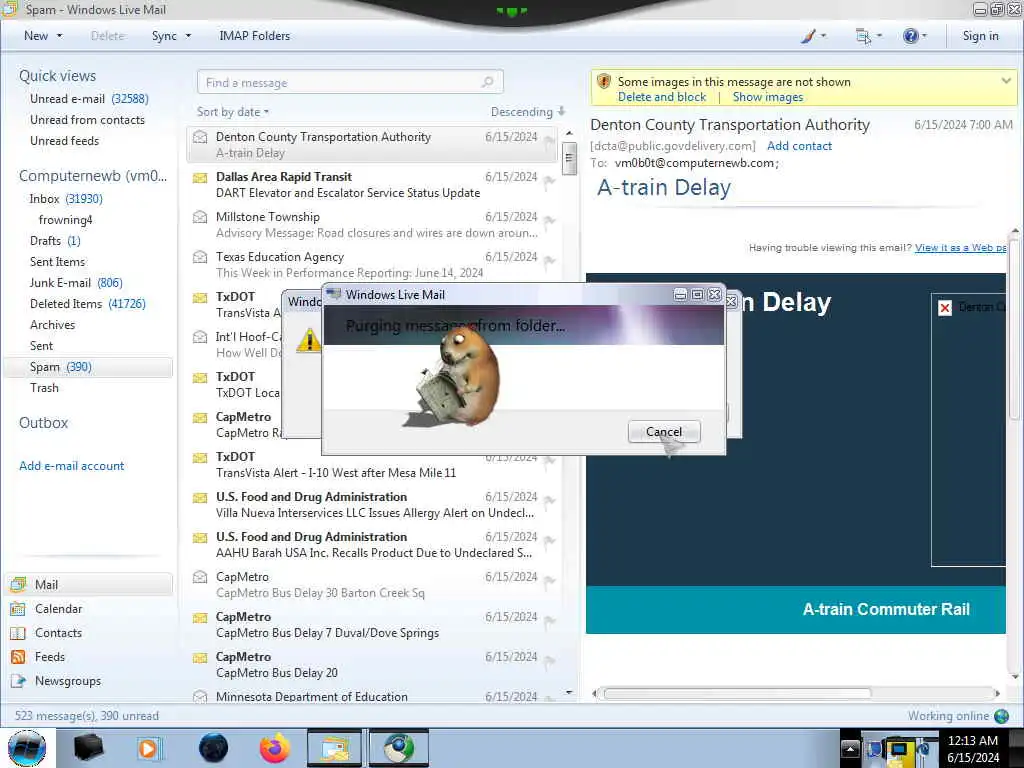Click the Feeds RSS icon
1024x768 pixels.
[18, 656]
